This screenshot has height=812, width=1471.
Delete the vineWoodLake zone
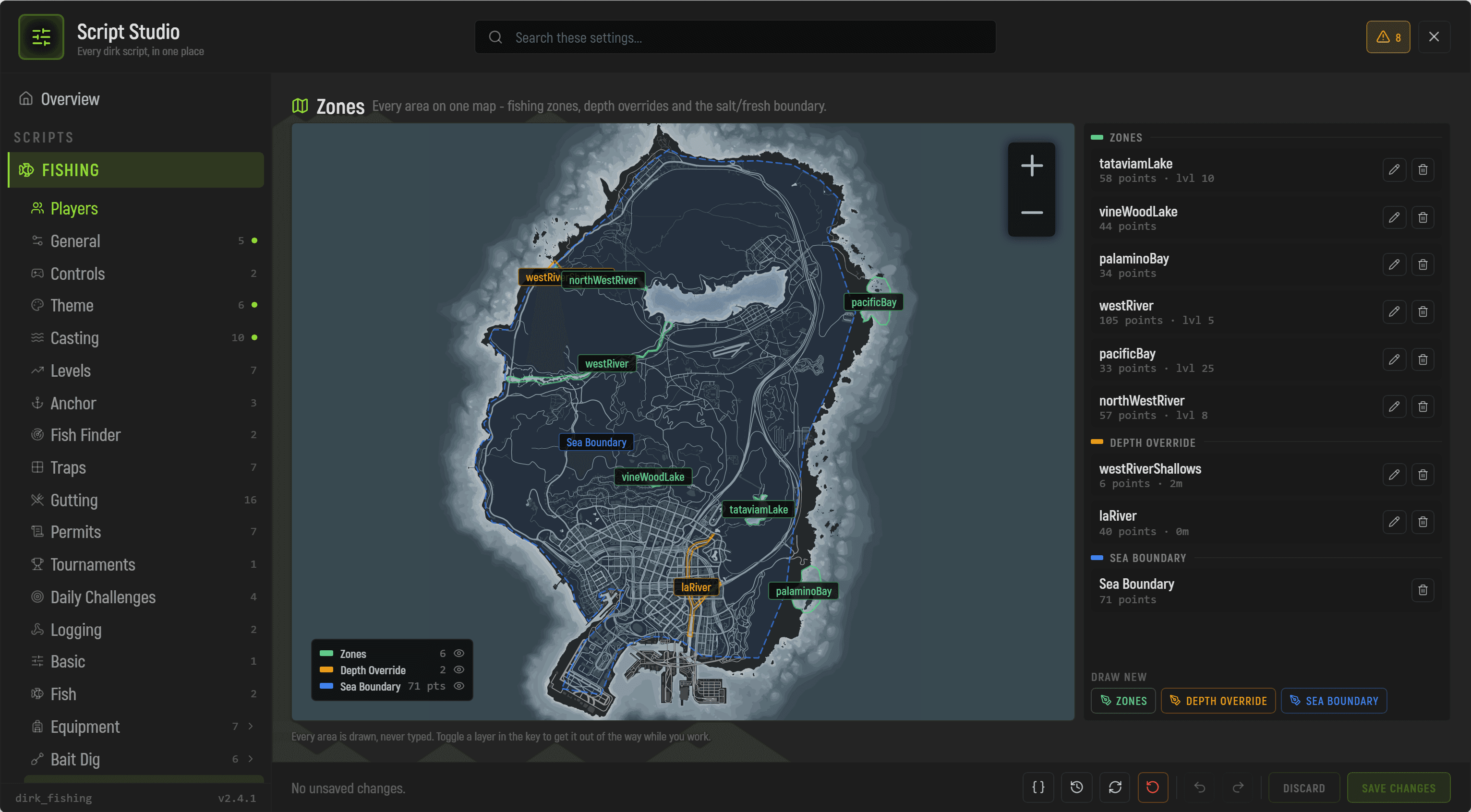(x=1423, y=217)
